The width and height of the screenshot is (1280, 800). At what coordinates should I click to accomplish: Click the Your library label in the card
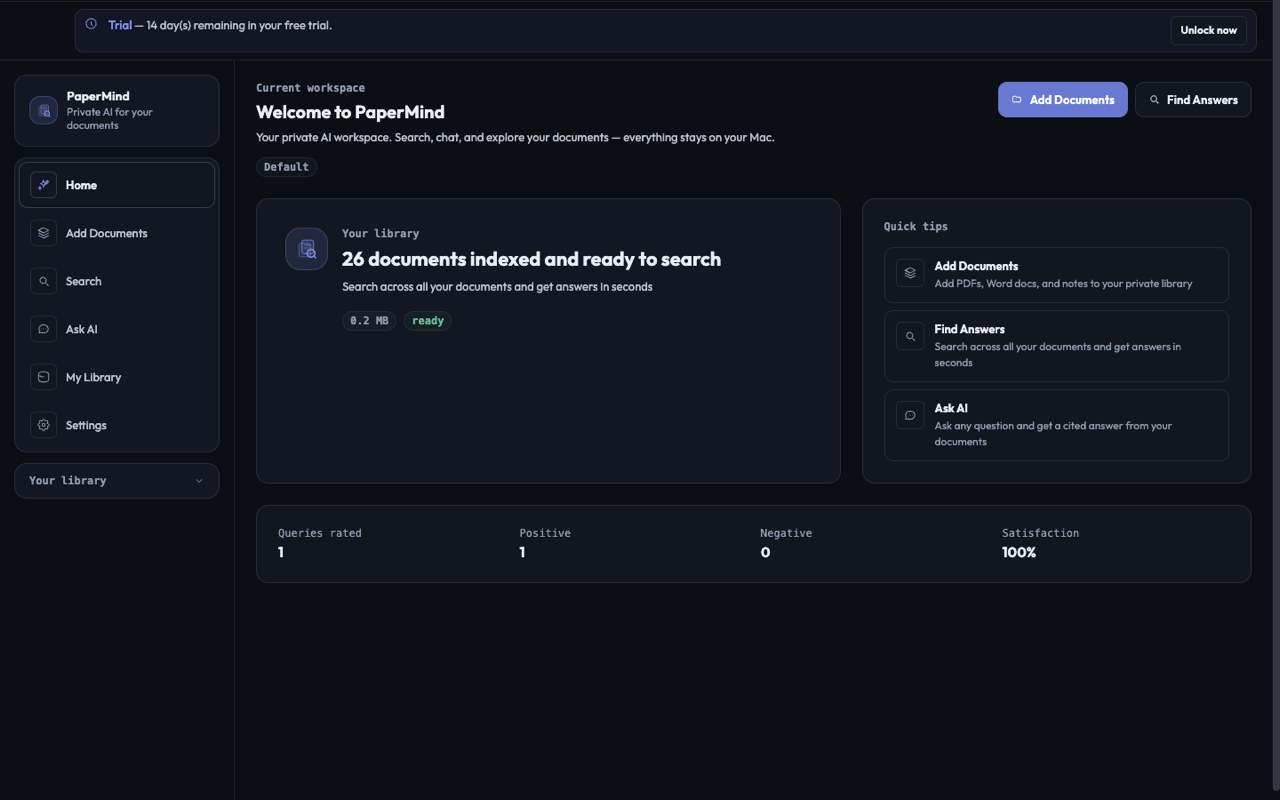[381, 233]
